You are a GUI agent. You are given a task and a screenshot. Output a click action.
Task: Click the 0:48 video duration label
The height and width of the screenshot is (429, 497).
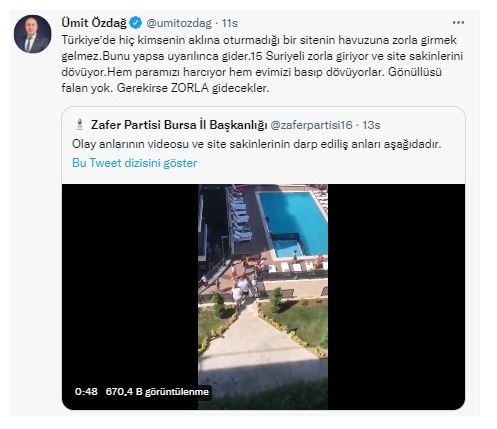[x=86, y=391]
